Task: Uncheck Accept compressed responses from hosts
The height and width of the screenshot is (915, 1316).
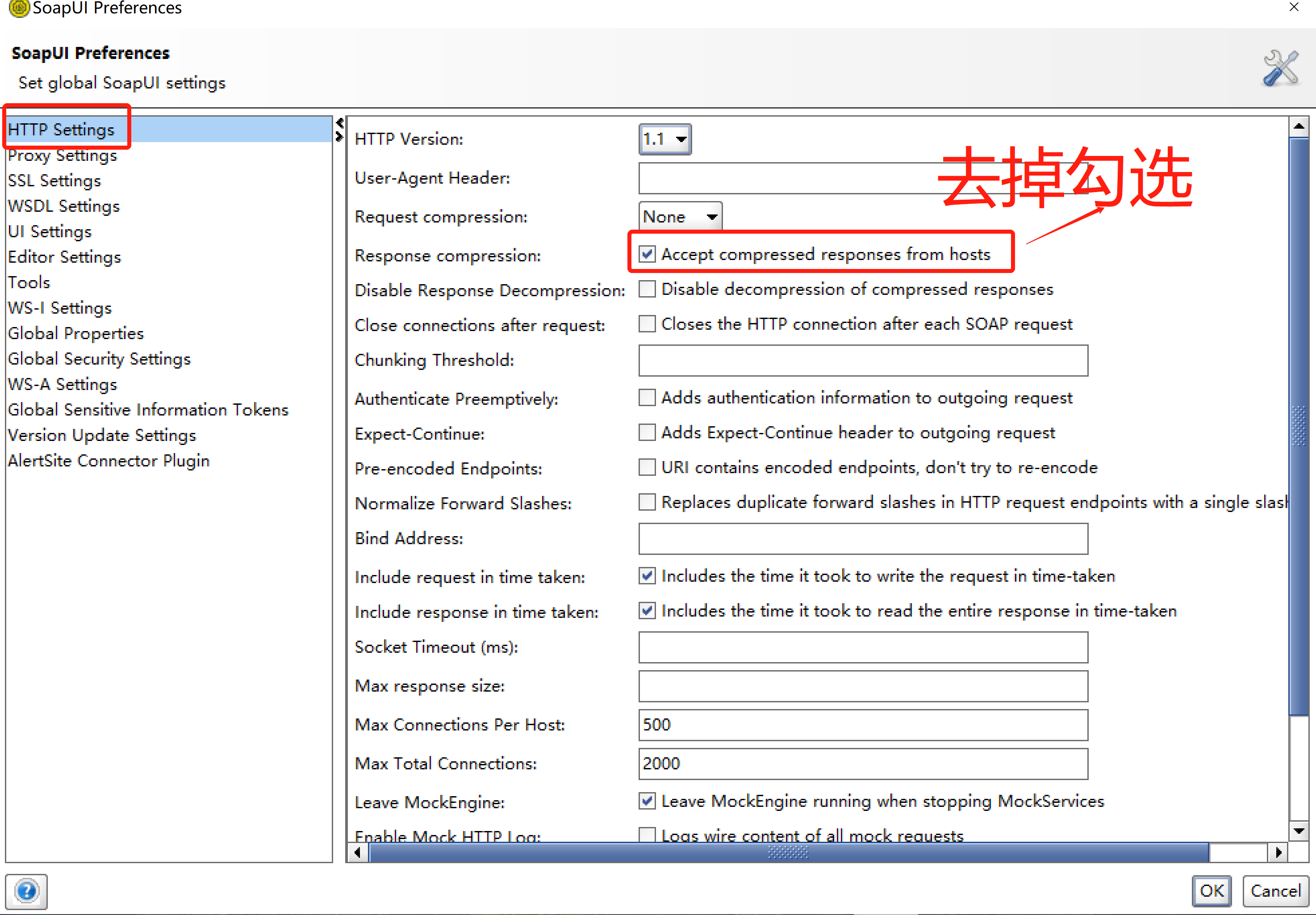Action: pyautogui.click(x=648, y=254)
